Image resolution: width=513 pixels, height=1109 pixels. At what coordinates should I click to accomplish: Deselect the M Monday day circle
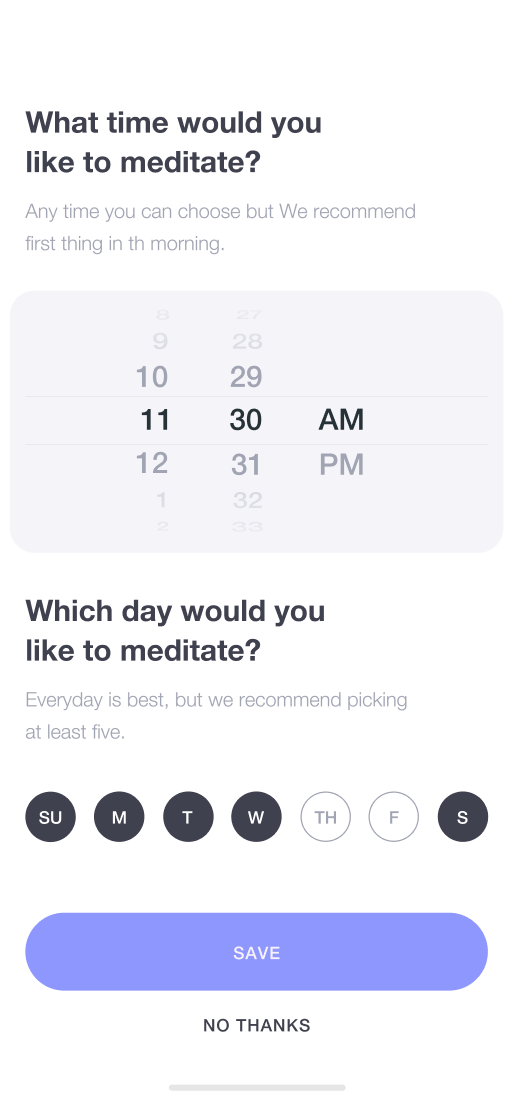119,816
